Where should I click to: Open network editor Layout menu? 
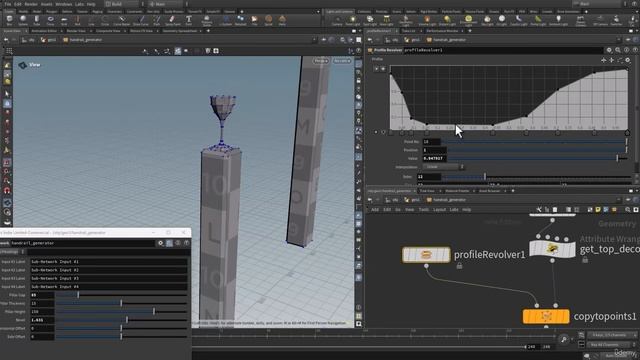pyautogui.click(x=439, y=209)
